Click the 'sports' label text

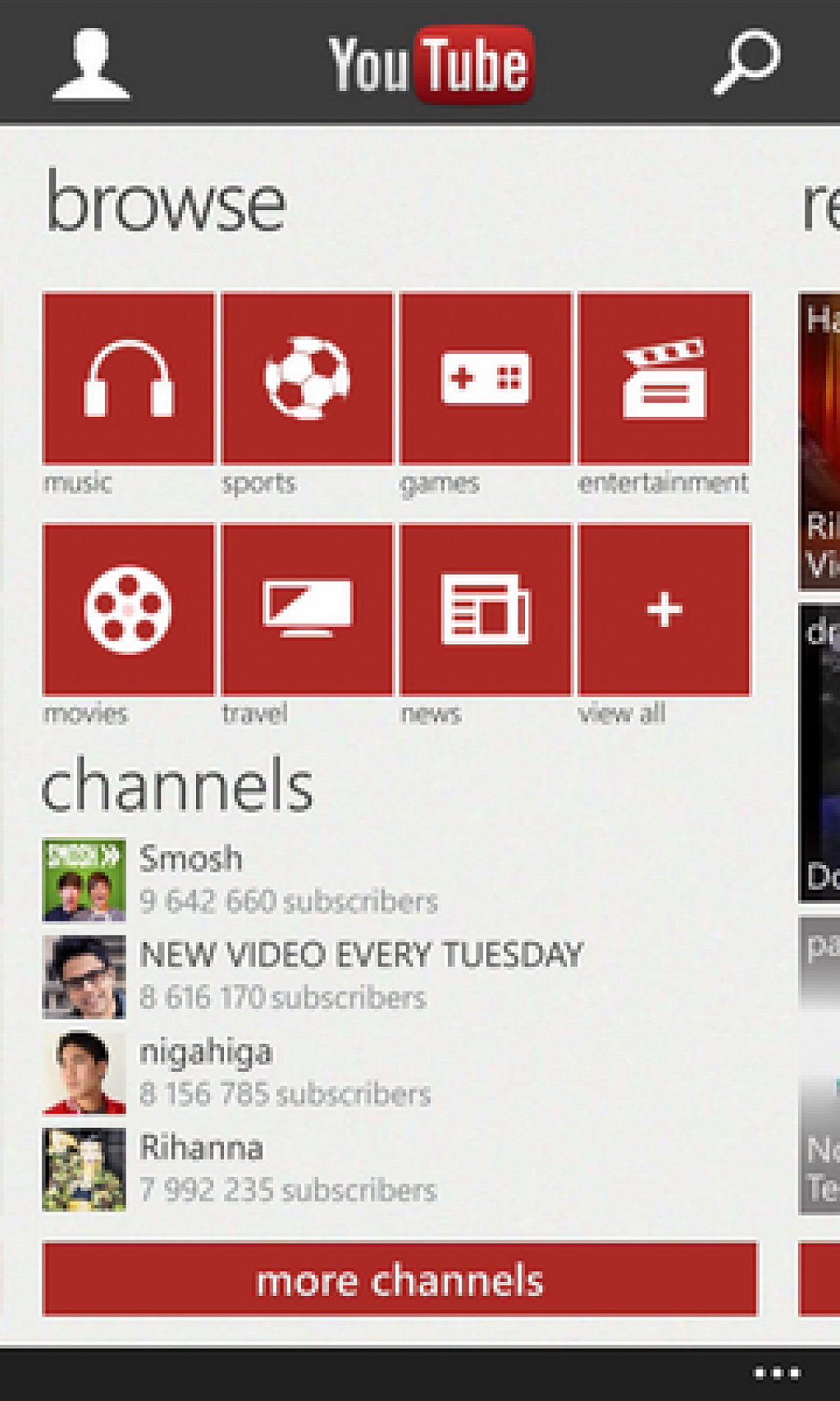tap(258, 483)
